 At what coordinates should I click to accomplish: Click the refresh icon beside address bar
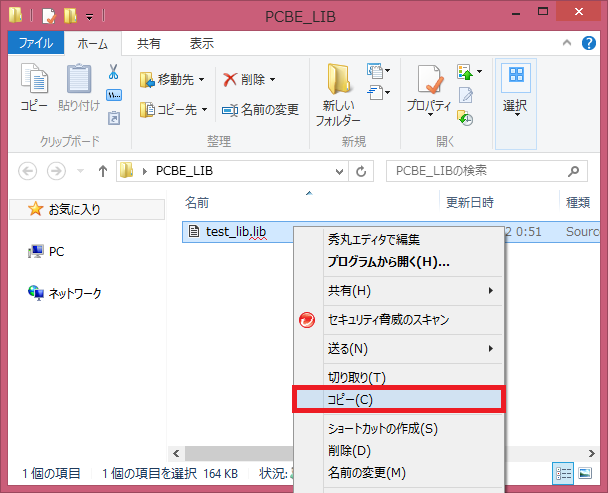click(x=361, y=170)
